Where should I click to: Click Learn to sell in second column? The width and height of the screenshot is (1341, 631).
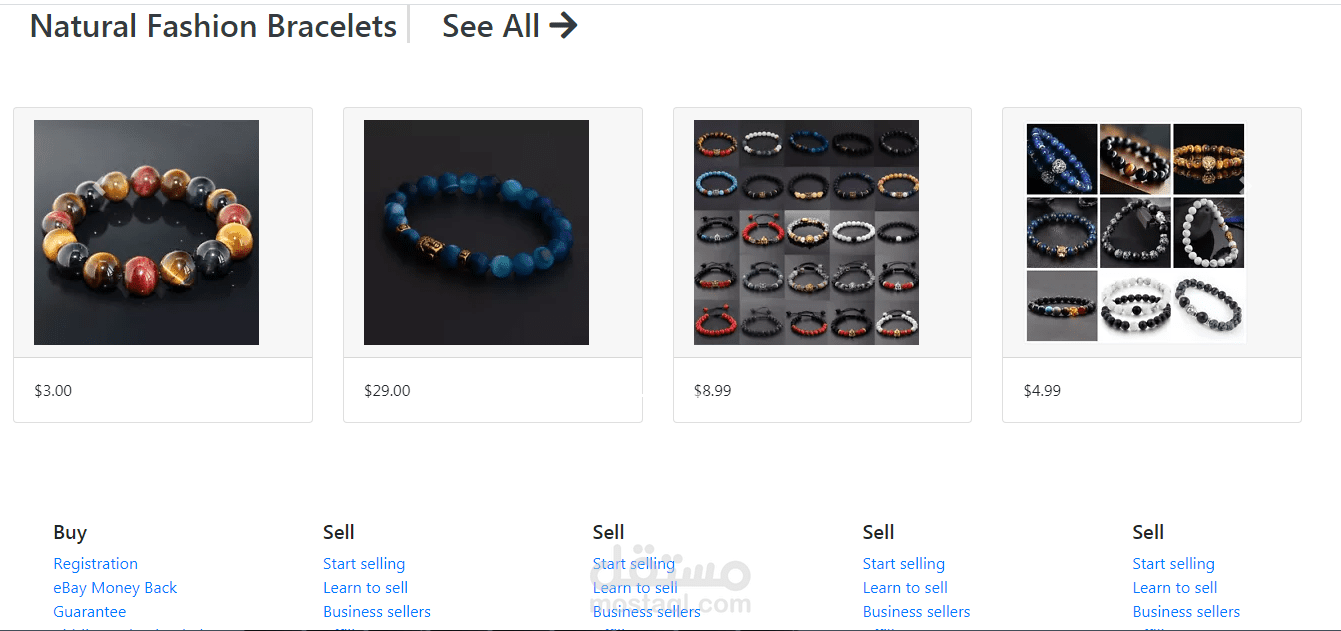click(365, 588)
